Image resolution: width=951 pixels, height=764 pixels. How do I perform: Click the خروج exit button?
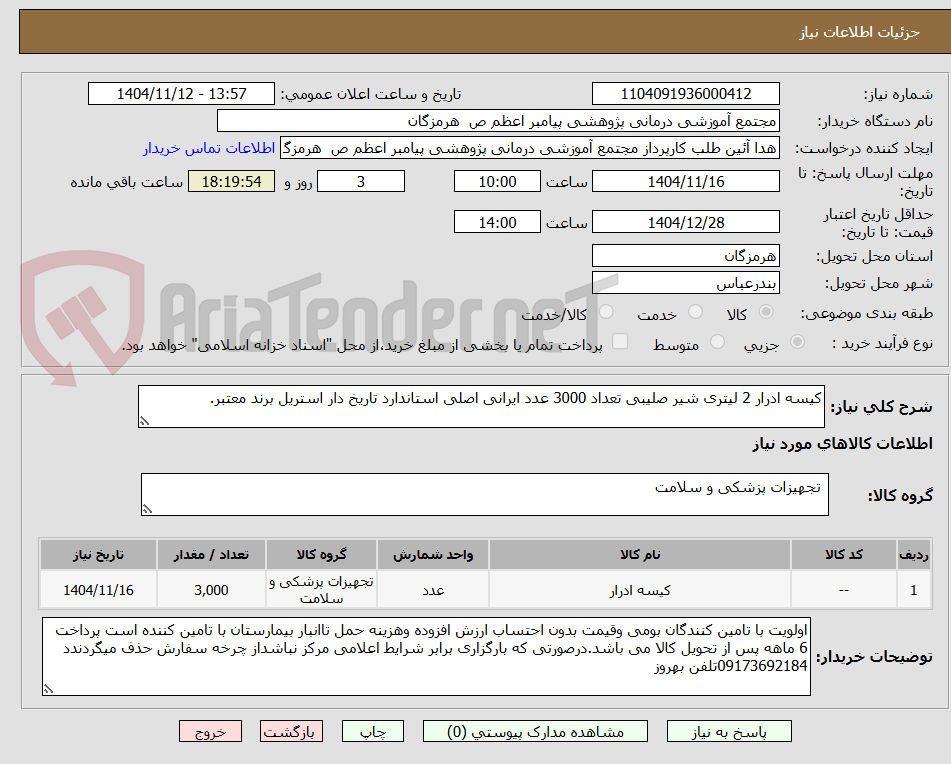(x=210, y=731)
